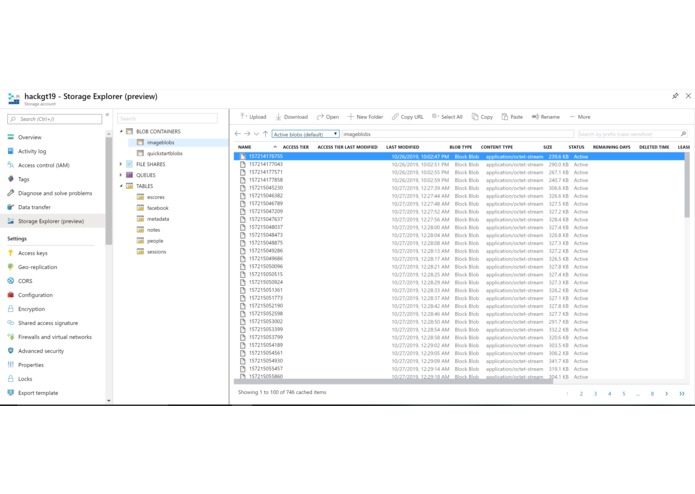Jump to last page with double arrow
Screen dimensions: 695x494
point(682,394)
